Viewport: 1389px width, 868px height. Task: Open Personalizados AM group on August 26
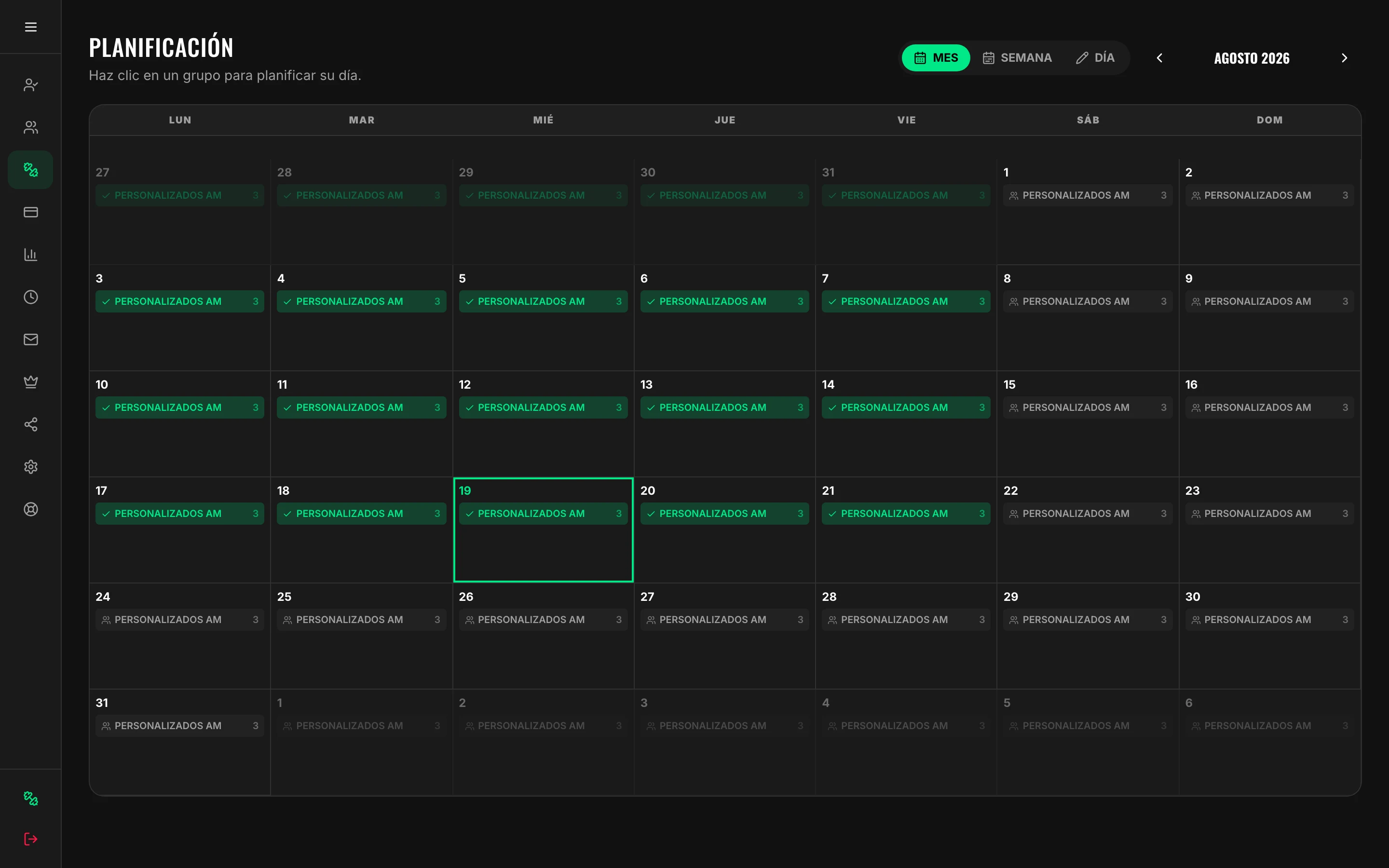point(543,620)
